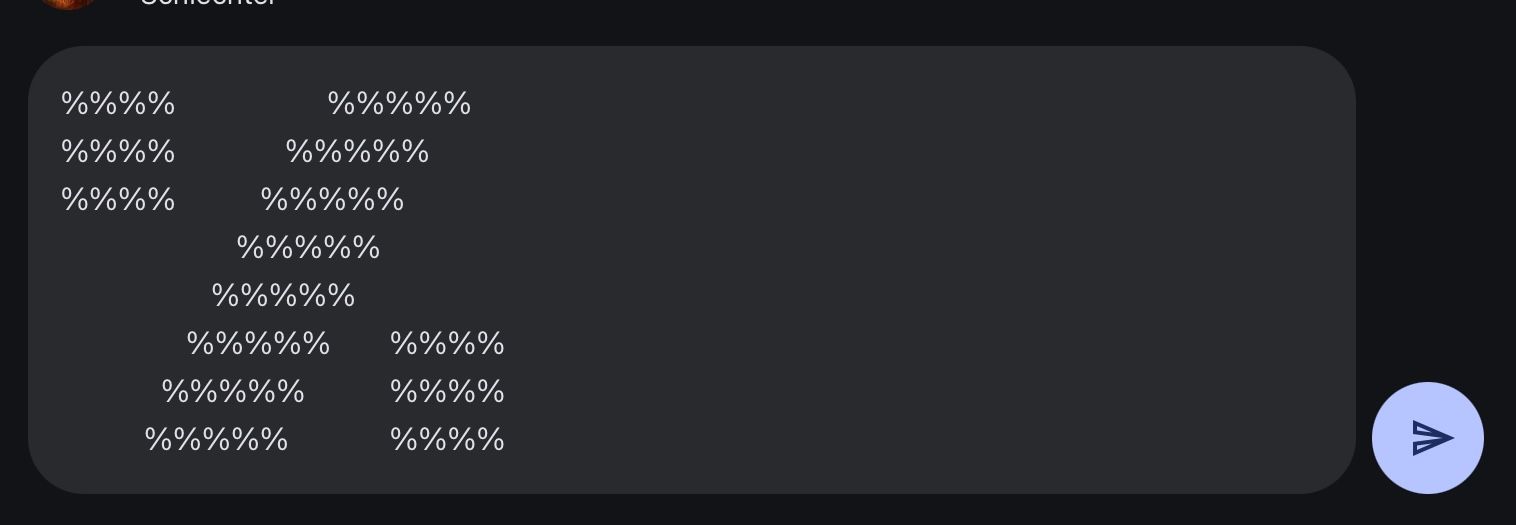This screenshot has height=525, width=1516.
Task: Click the right percent group on line seven
Action: [x=447, y=391]
